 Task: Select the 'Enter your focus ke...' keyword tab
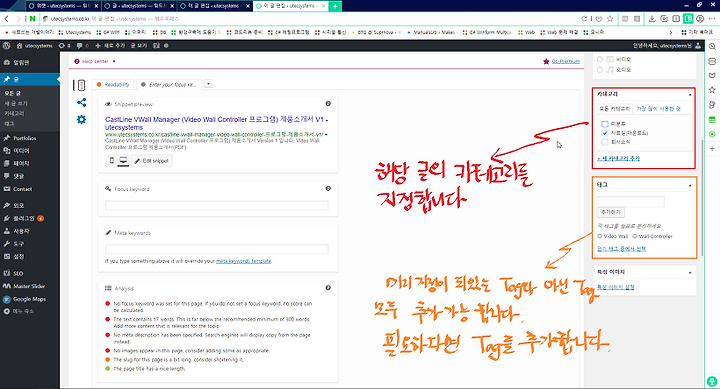click(x=169, y=85)
